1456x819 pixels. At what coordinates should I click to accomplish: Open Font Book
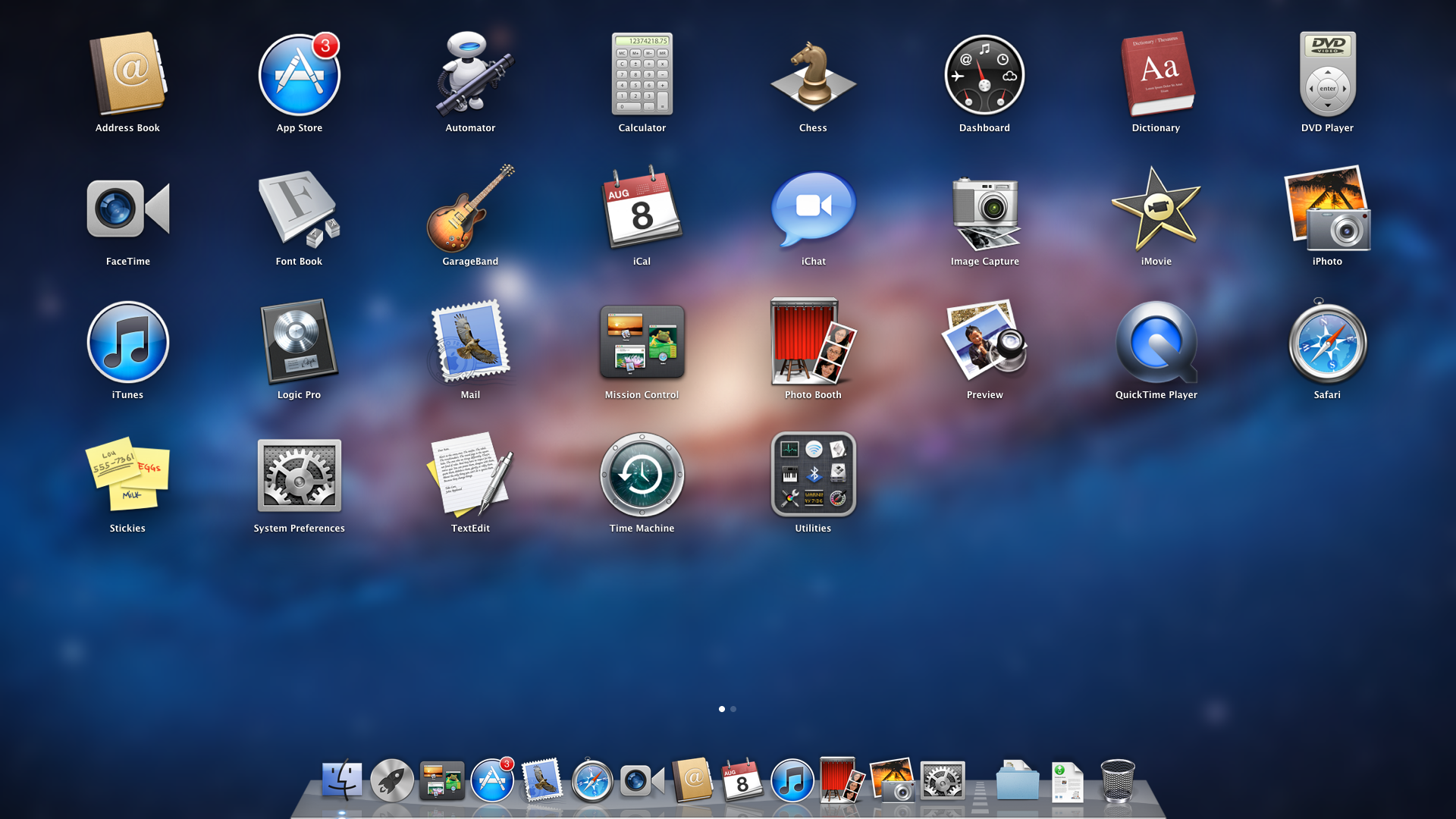coord(299,209)
